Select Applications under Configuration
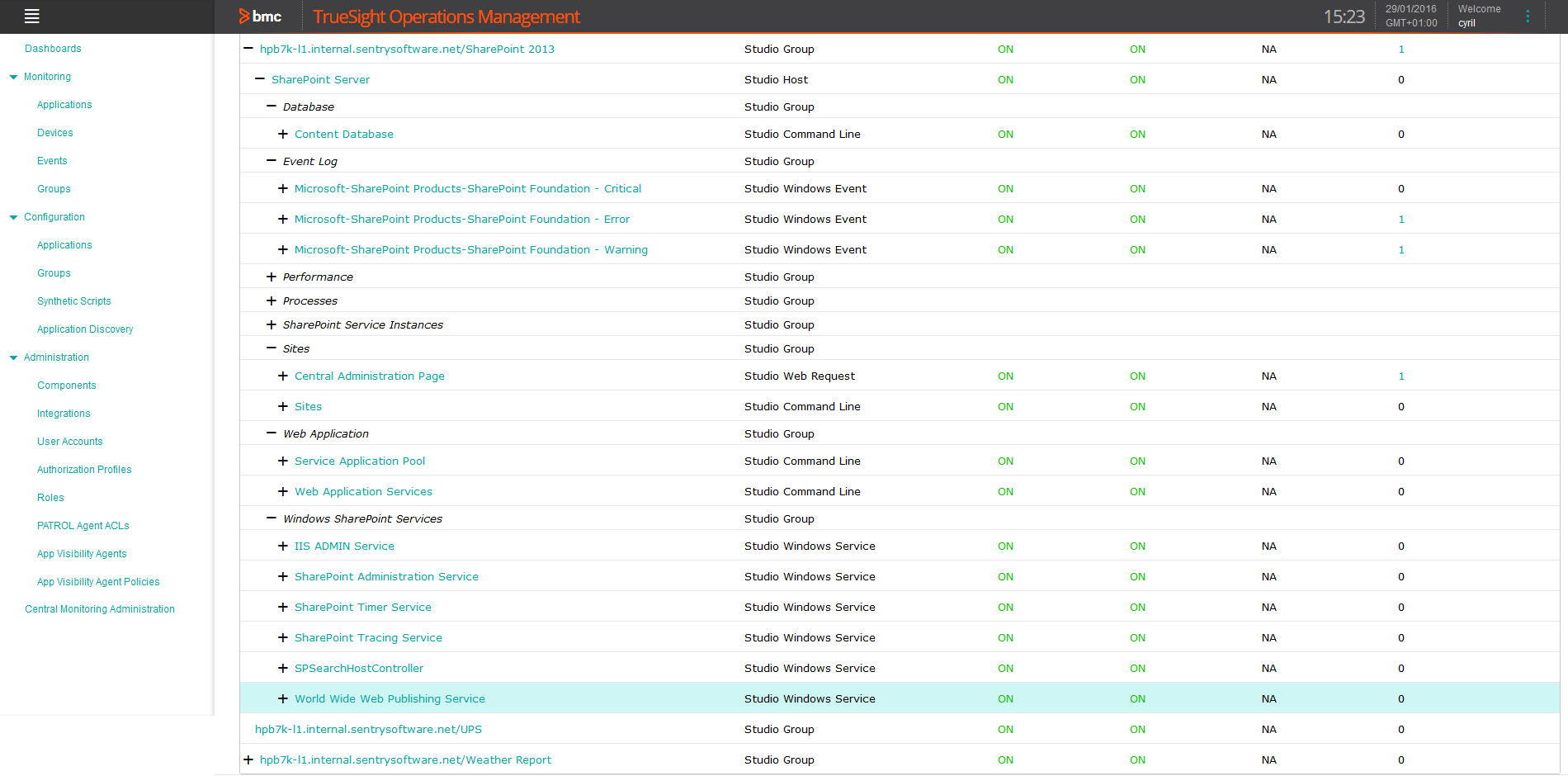 (x=64, y=245)
